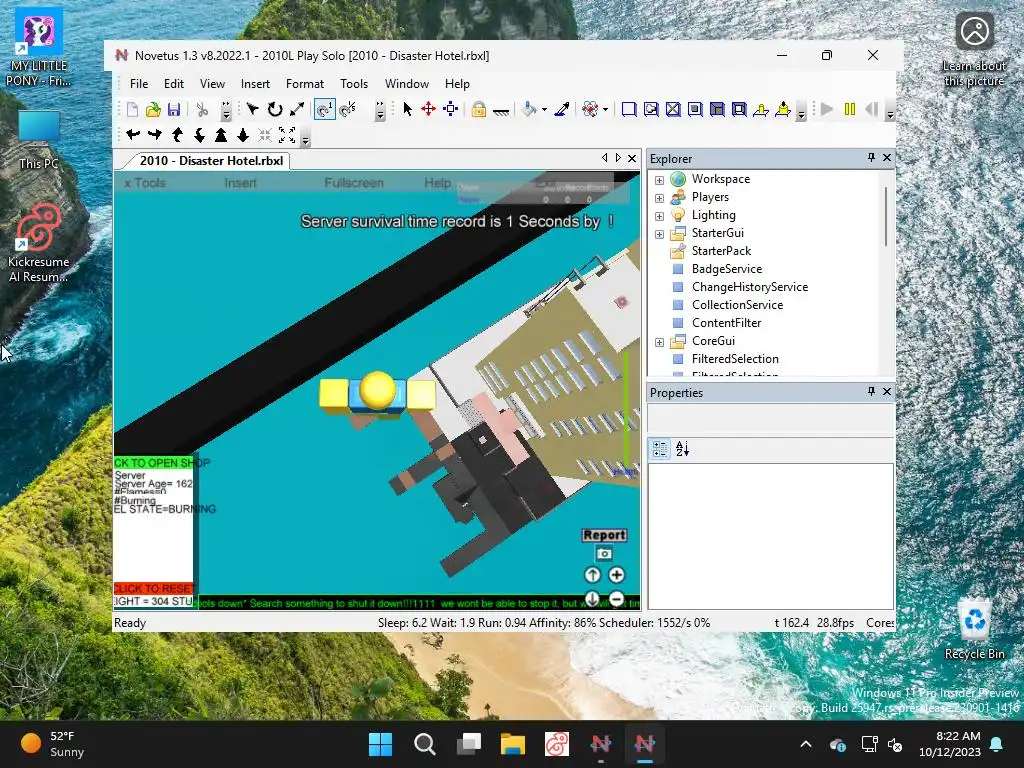Click the padlock Lock tool icon
Viewport: 1024px width, 768px height.
point(479,110)
